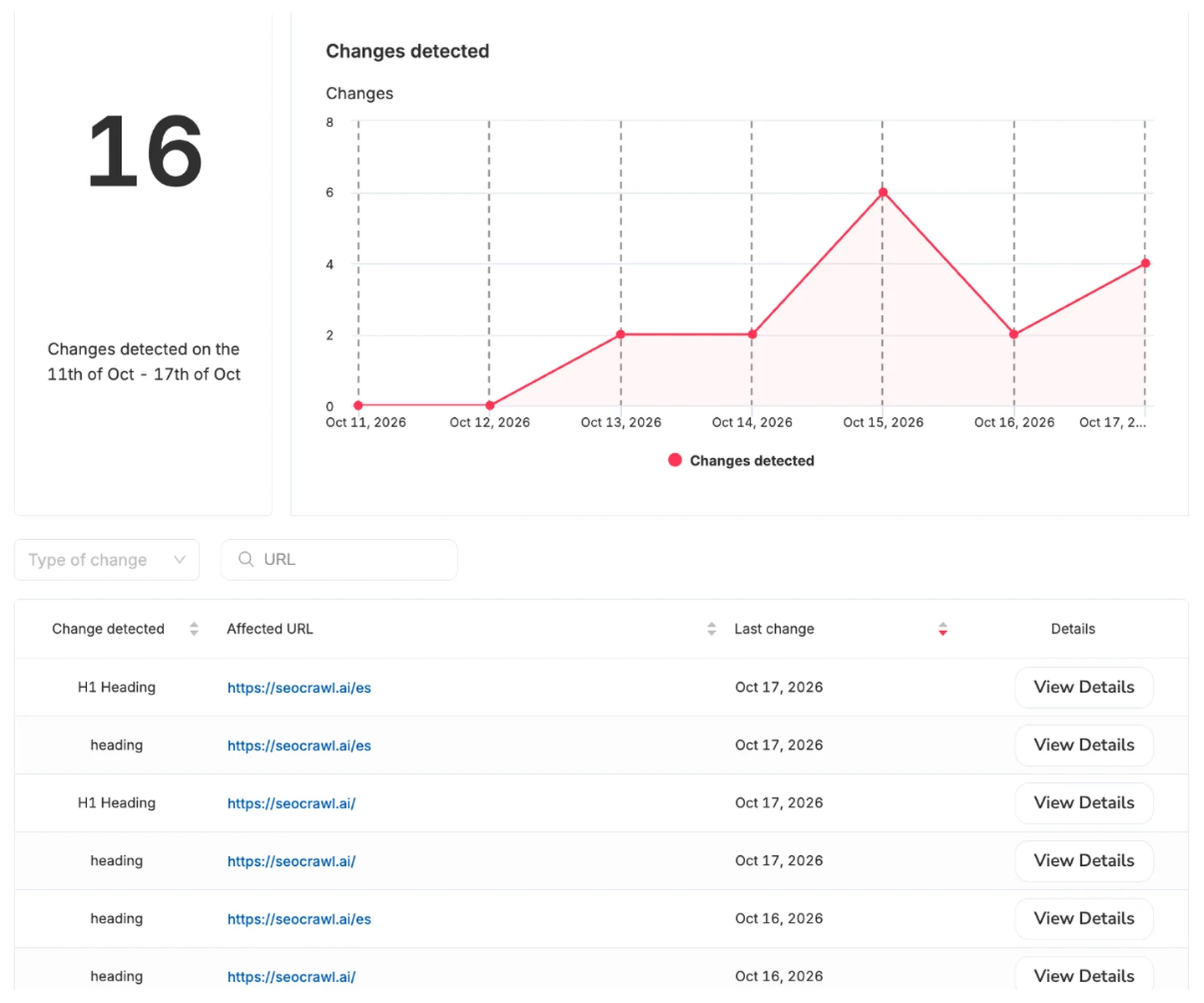The height and width of the screenshot is (1003, 1204).
Task: Click the Last change column header
Action: click(774, 629)
